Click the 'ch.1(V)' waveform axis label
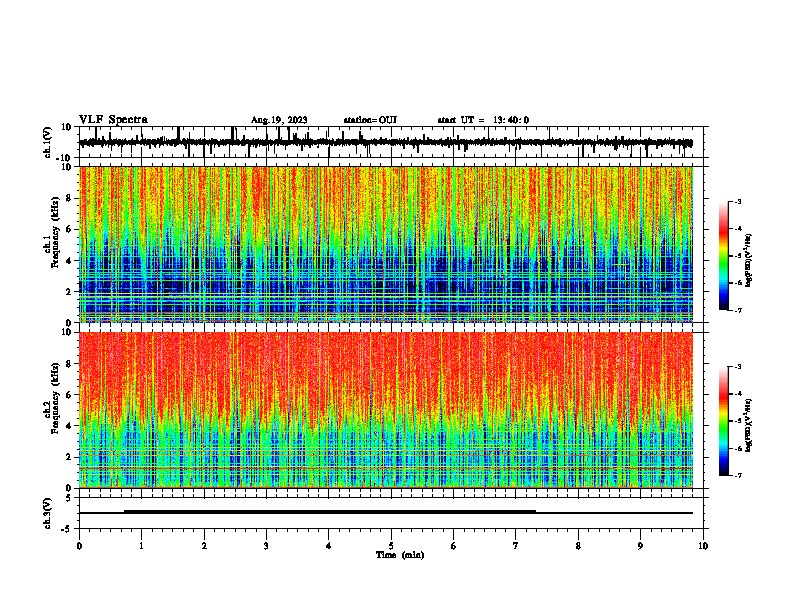792x612 pixels. coord(48,142)
